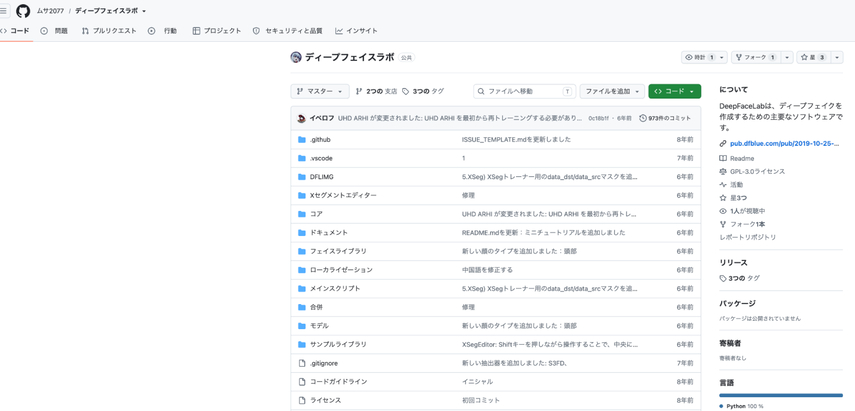Click the ライセンス file icon
The height and width of the screenshot is (411, 855).
pyautogui.click(x=302, y=400)
